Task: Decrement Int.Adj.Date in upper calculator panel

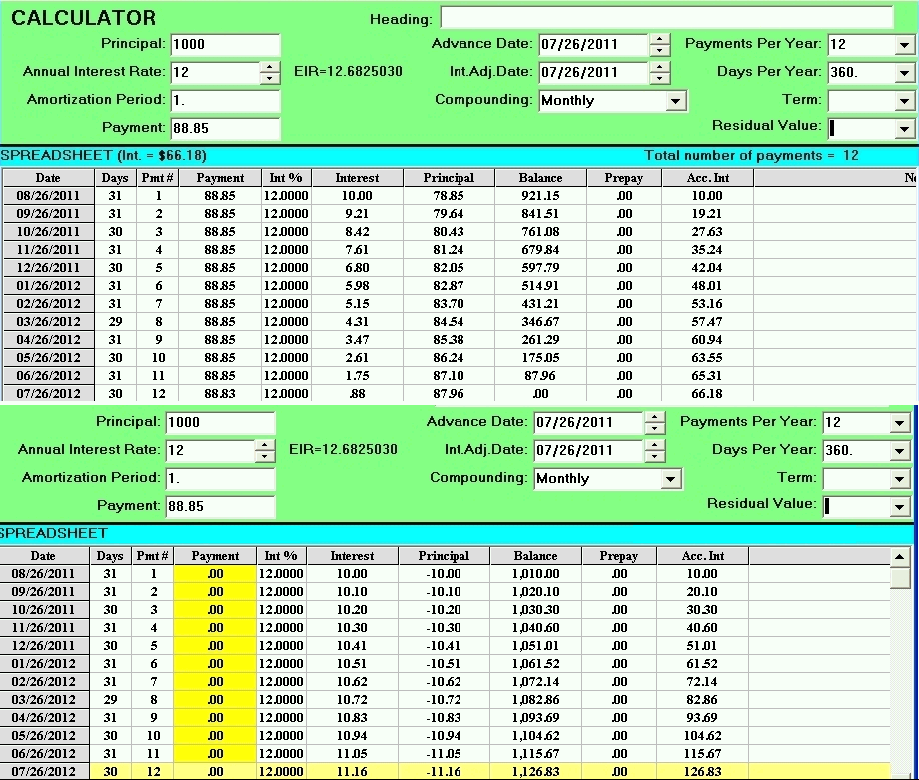Action: click(659, 78)
